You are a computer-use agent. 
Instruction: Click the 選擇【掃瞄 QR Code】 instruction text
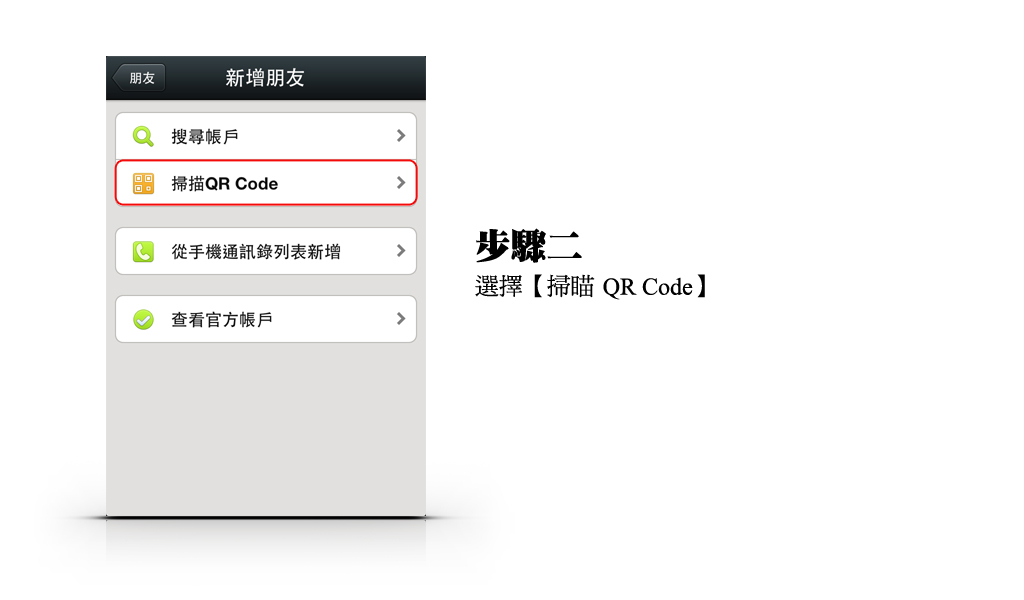tap(592, 287)
